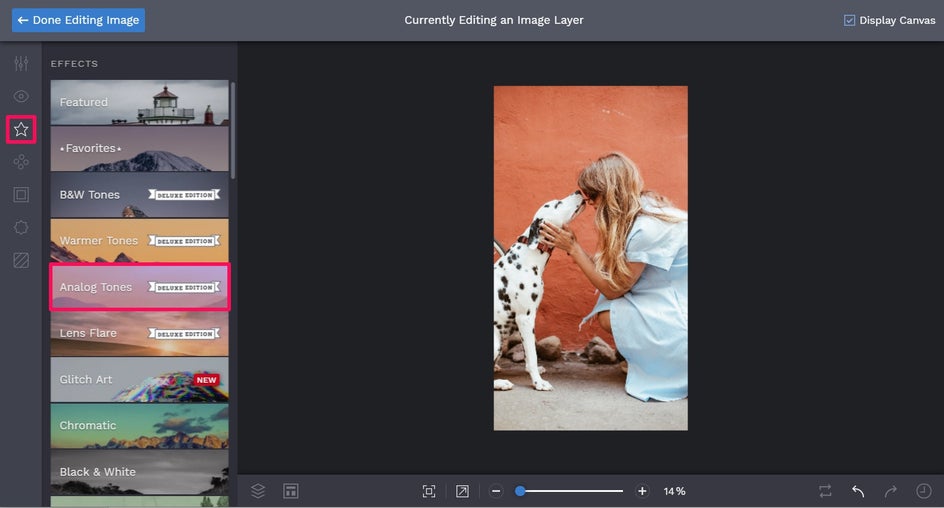The image size is (944, 508).
Task: Click the zoom in plus button
Action: click(x=642, y=491)
